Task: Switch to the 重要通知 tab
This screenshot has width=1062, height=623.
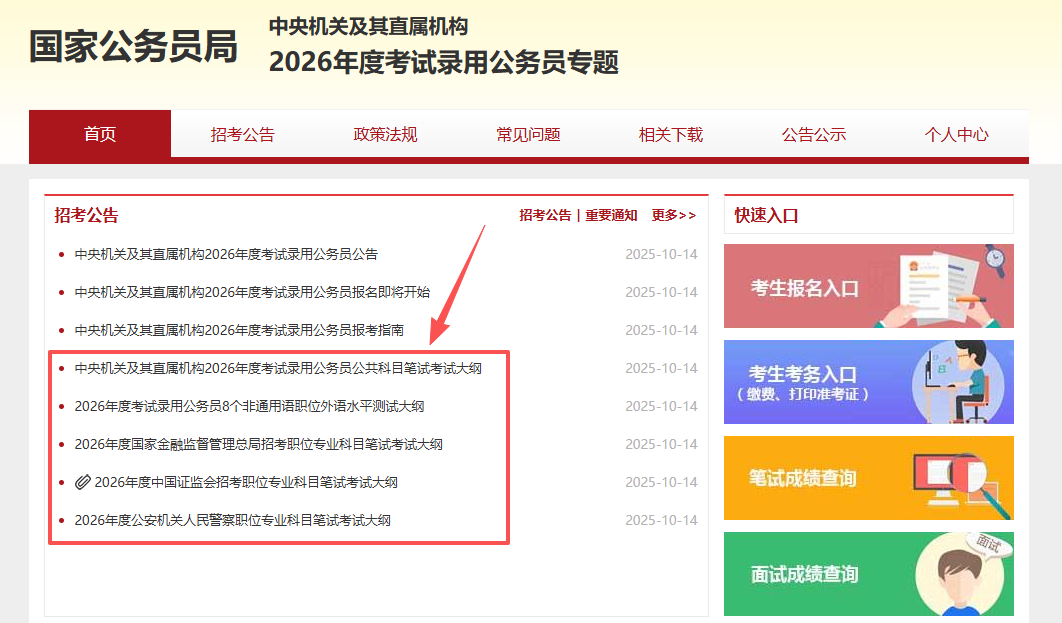Action: [x=611, y=215]
